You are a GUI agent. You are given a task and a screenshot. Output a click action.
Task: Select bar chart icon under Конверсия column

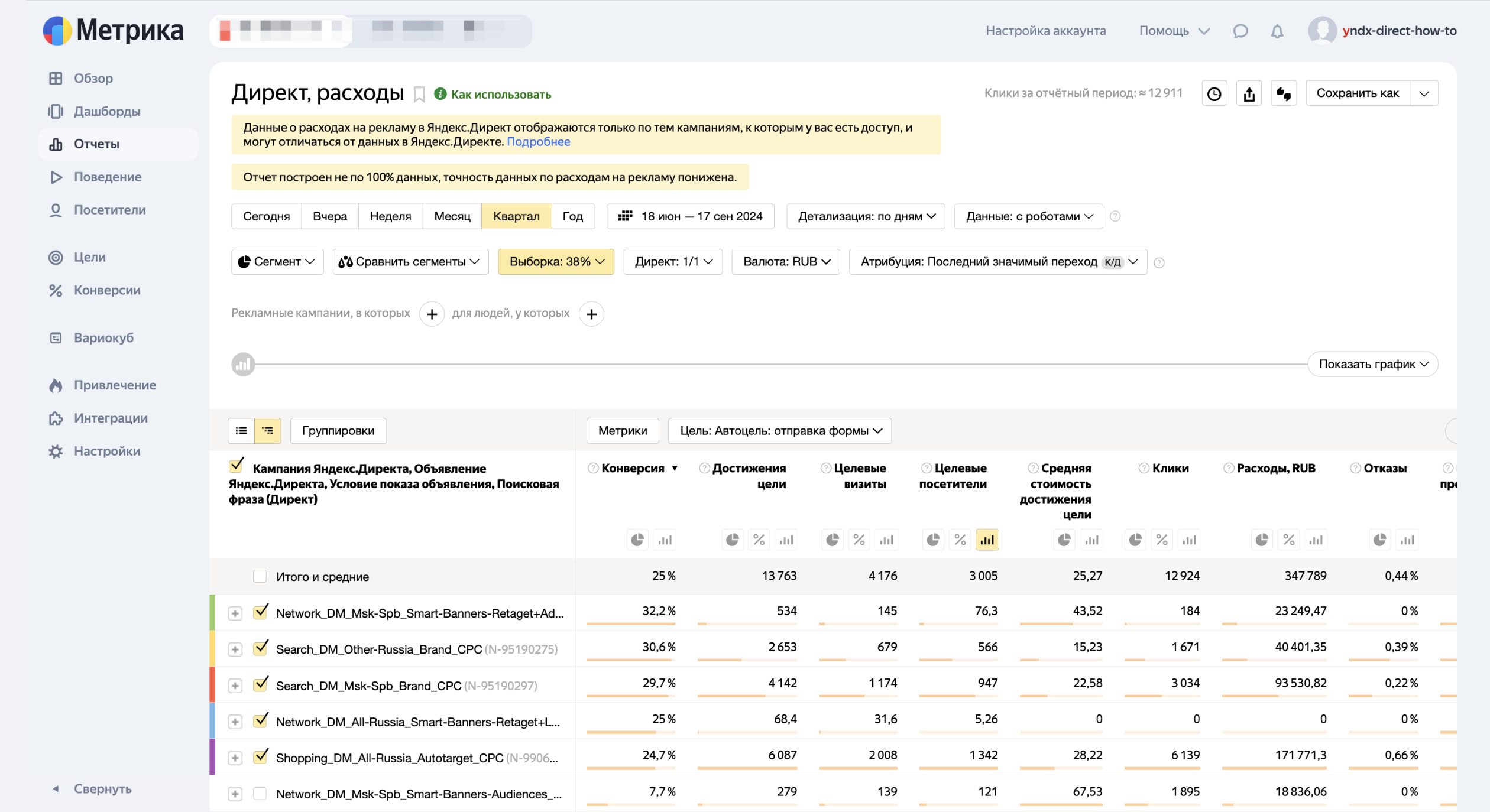[665, 540]
